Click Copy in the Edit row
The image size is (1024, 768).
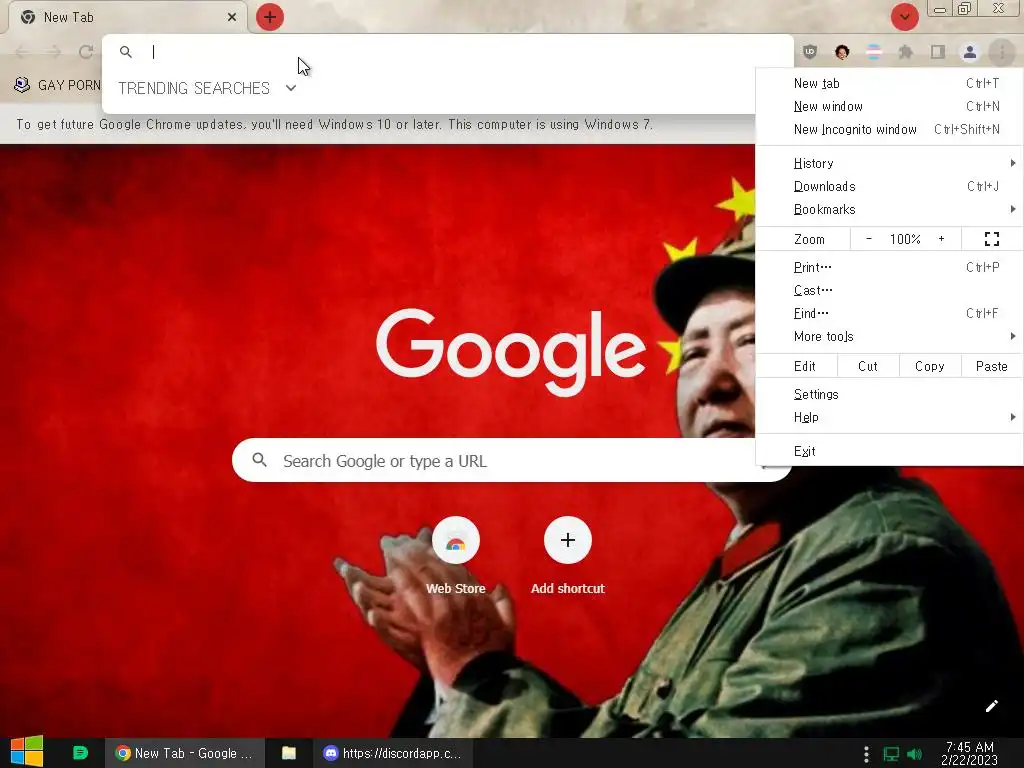coord(930,366)
